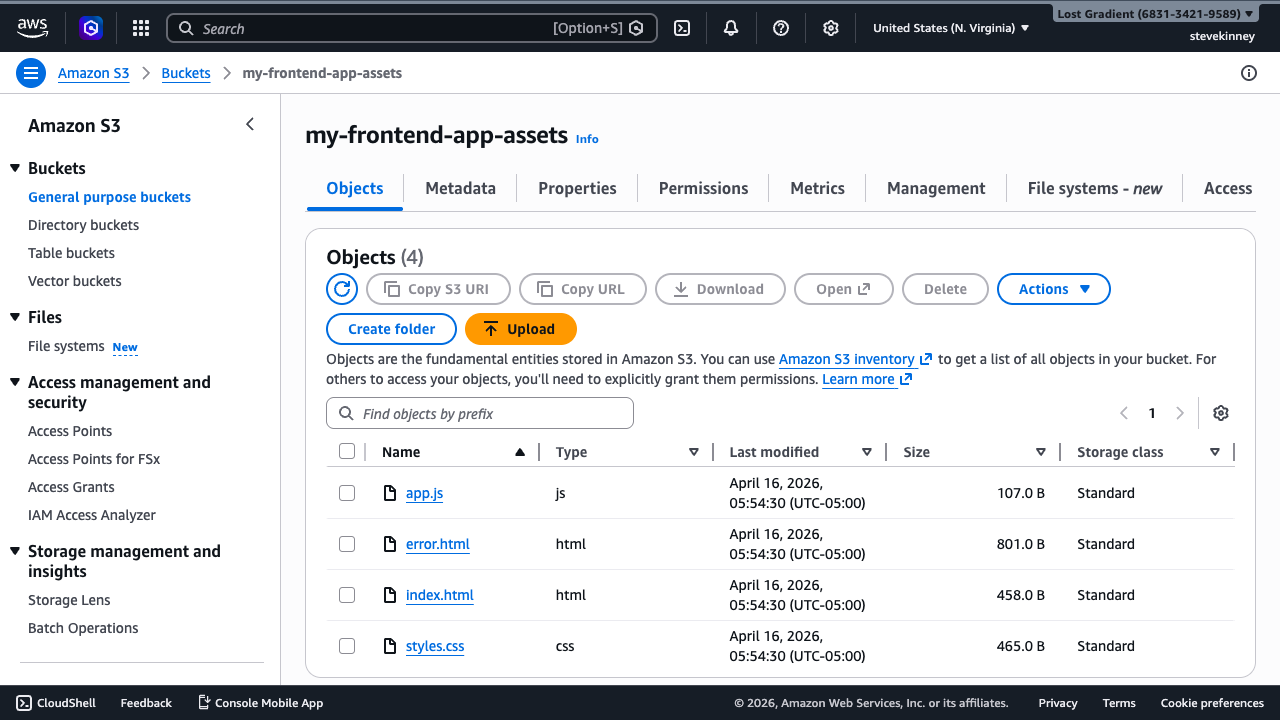Switch to the Properties tab
This screenshot has height=720, width=1280.
coord(577,188)
